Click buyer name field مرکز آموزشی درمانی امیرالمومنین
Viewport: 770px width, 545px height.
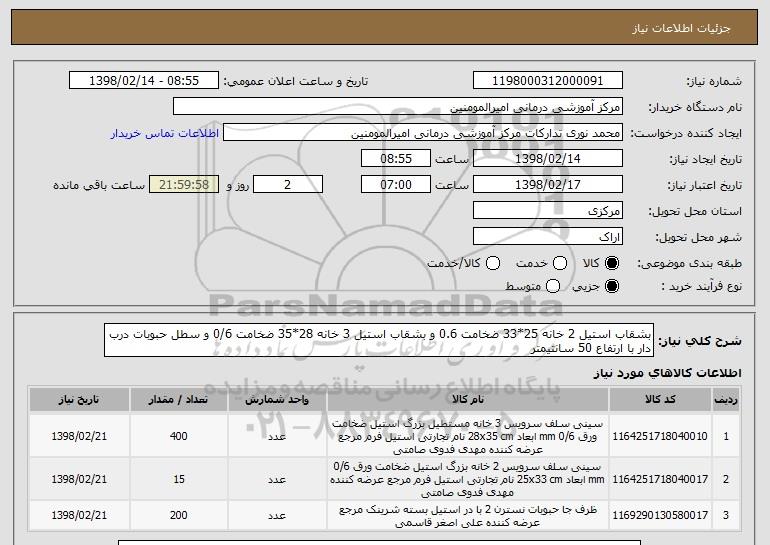point(398,107)
